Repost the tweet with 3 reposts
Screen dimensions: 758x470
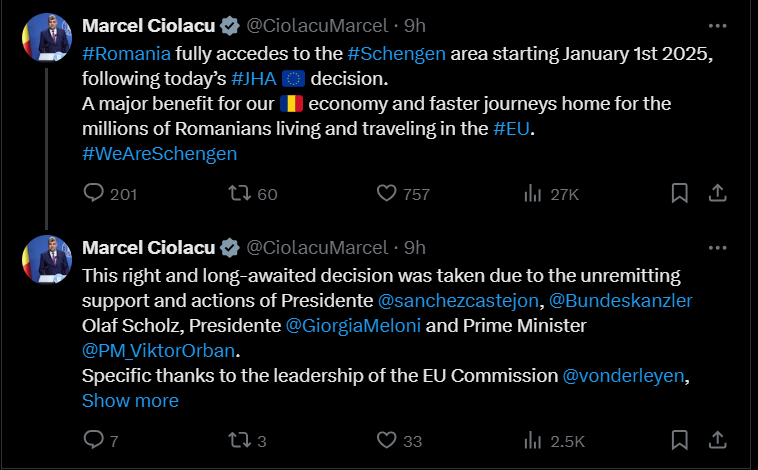[x=240, y=440]
